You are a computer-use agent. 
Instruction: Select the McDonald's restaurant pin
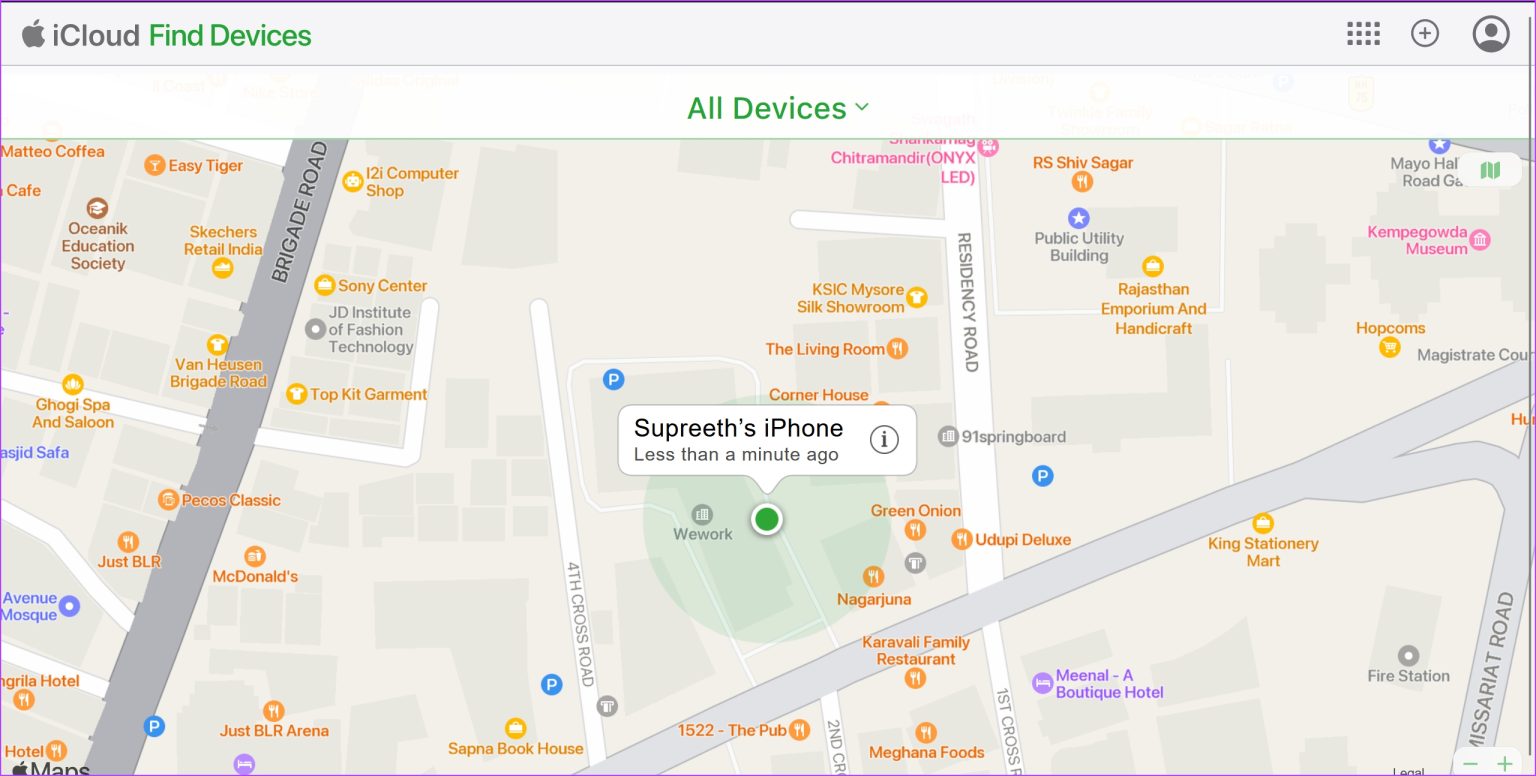pos(255,555)
